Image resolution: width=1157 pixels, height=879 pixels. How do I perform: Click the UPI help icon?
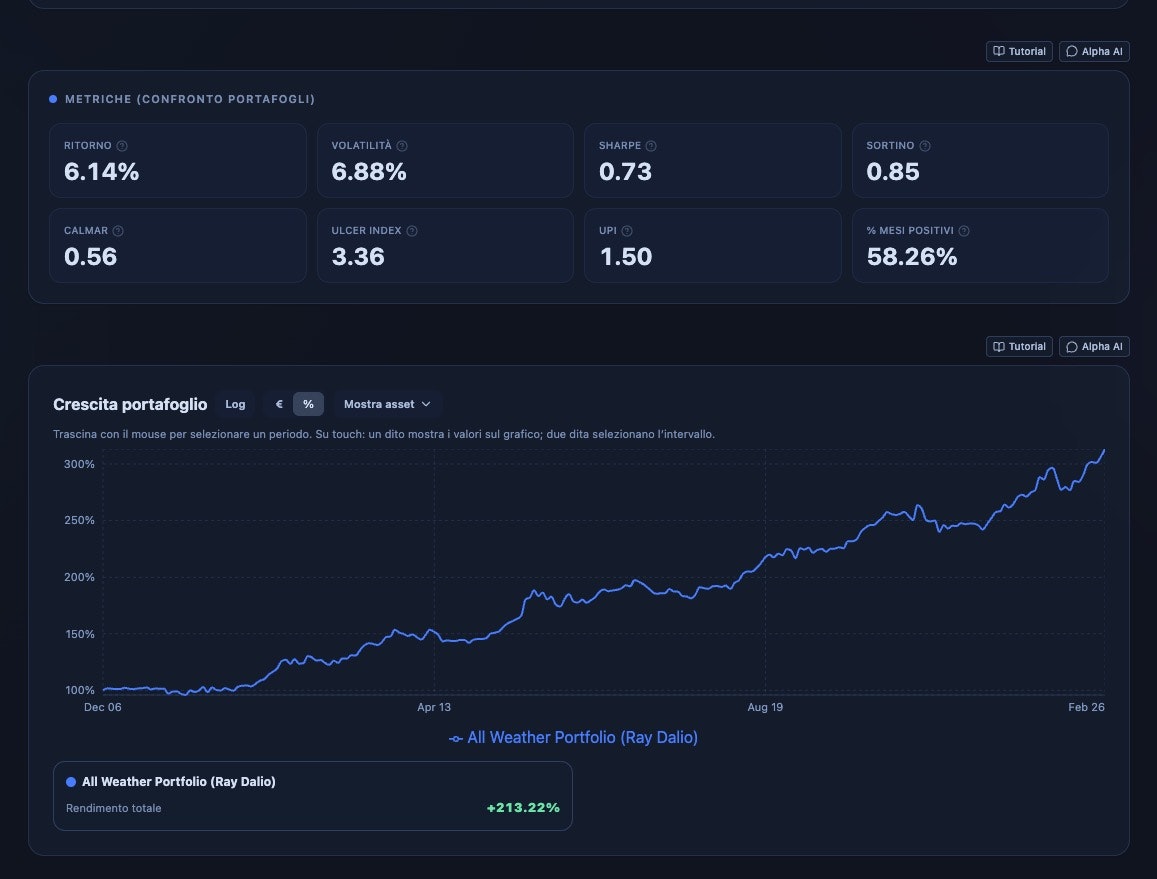627,231
